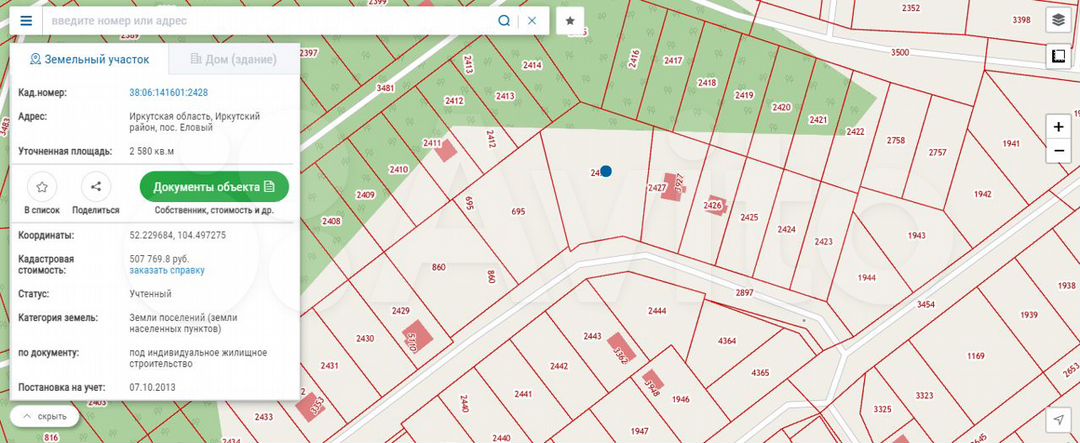Activate the area measurement tool icon
Image resolution: width=1080 pixels, height=443 pixels.
[1058, 57]
